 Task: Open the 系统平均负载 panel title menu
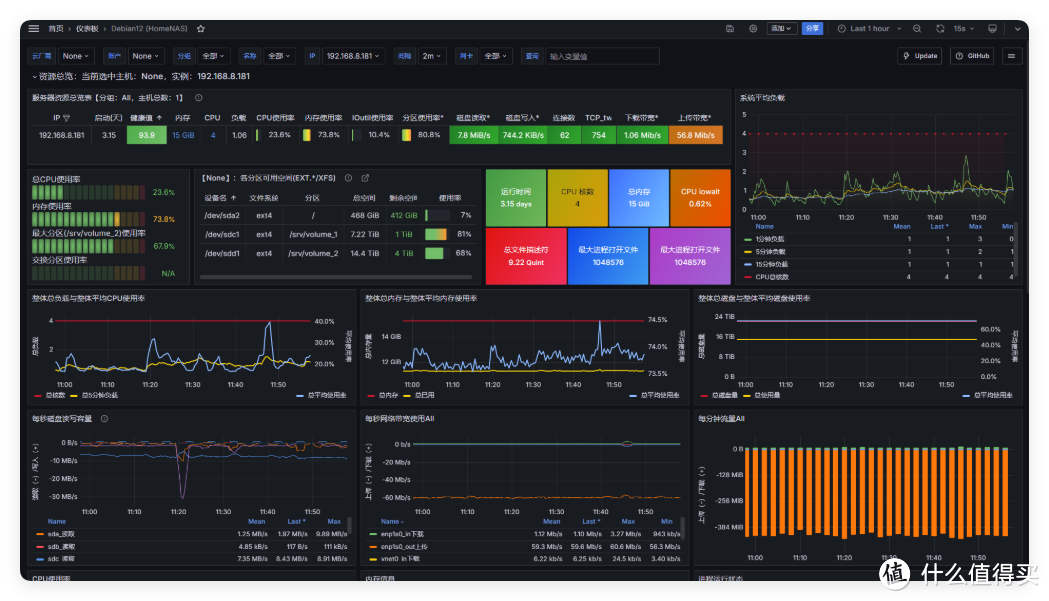[762, 98]
